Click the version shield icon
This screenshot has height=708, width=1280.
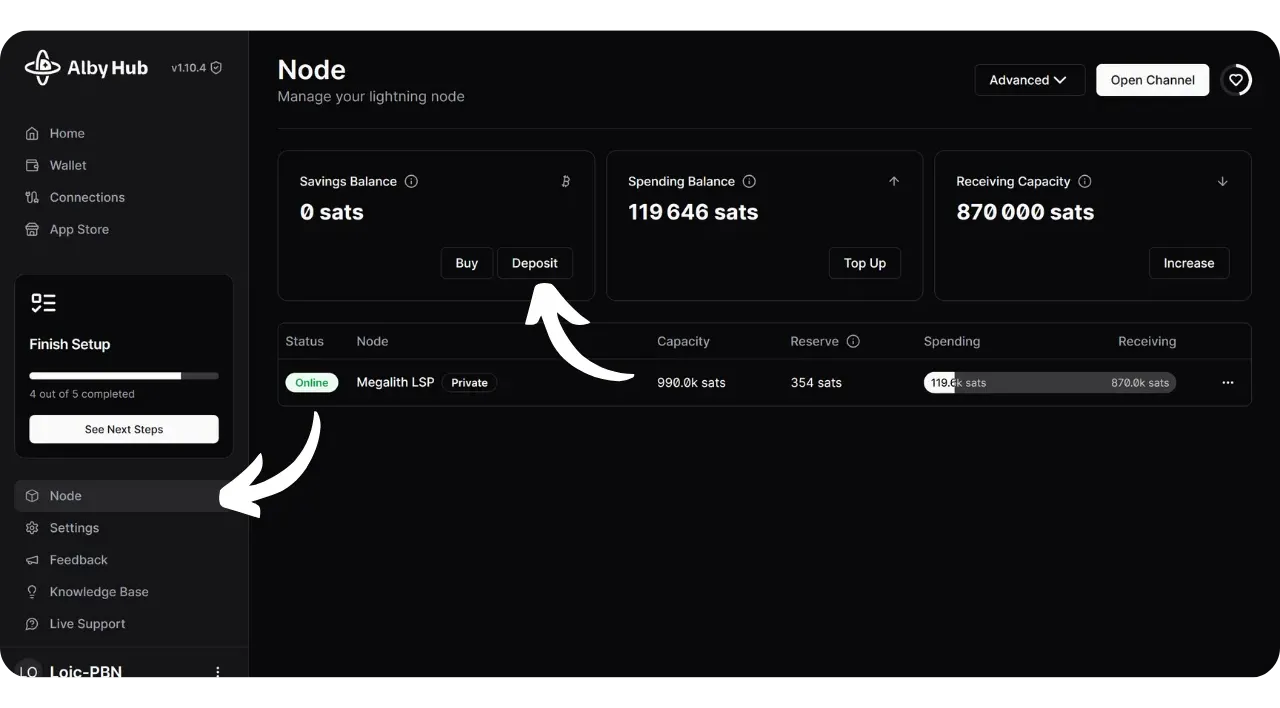pyautogui.click(x=216, y=68)
